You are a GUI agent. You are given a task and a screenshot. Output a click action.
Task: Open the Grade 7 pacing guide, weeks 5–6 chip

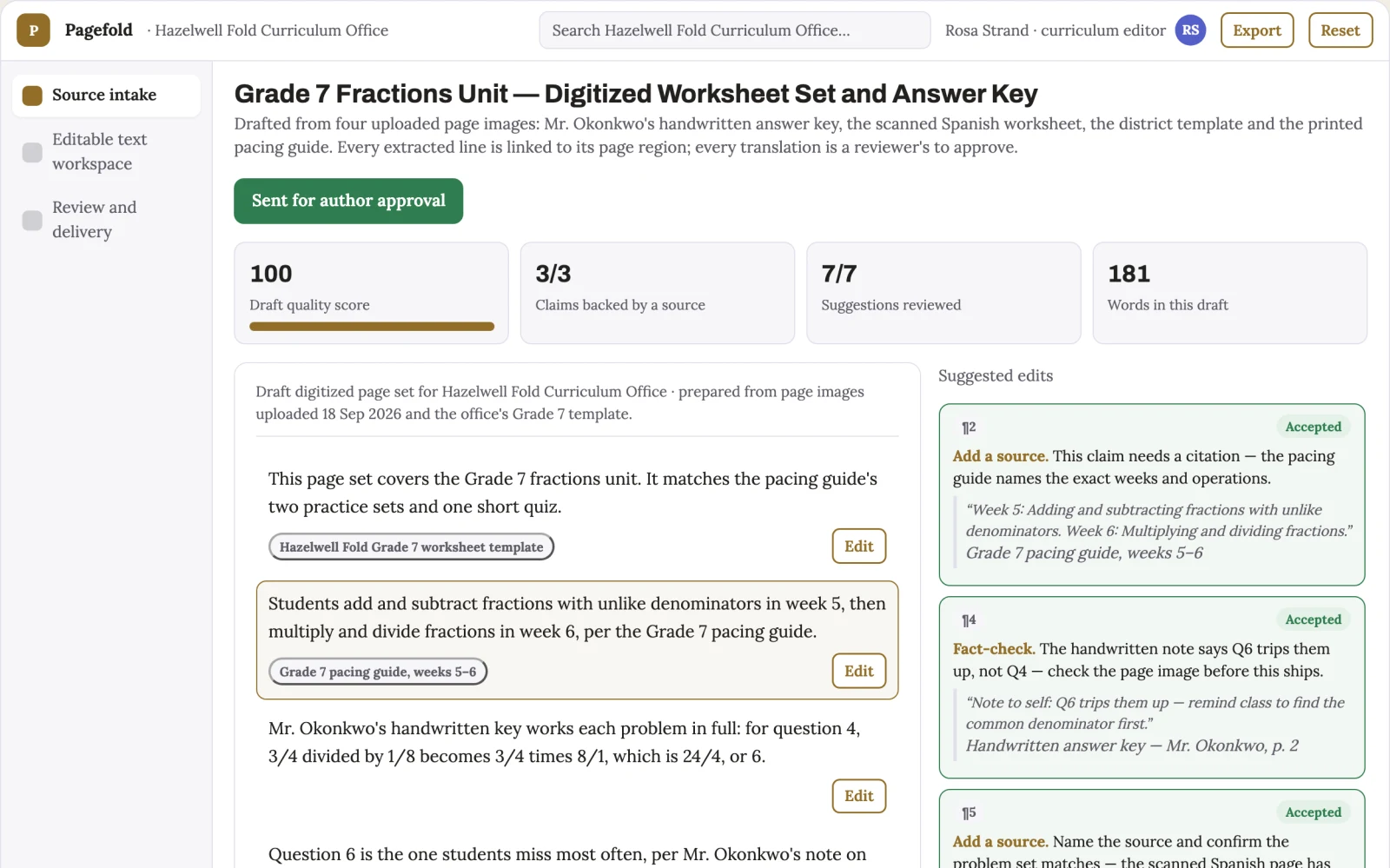coord(378,672)
